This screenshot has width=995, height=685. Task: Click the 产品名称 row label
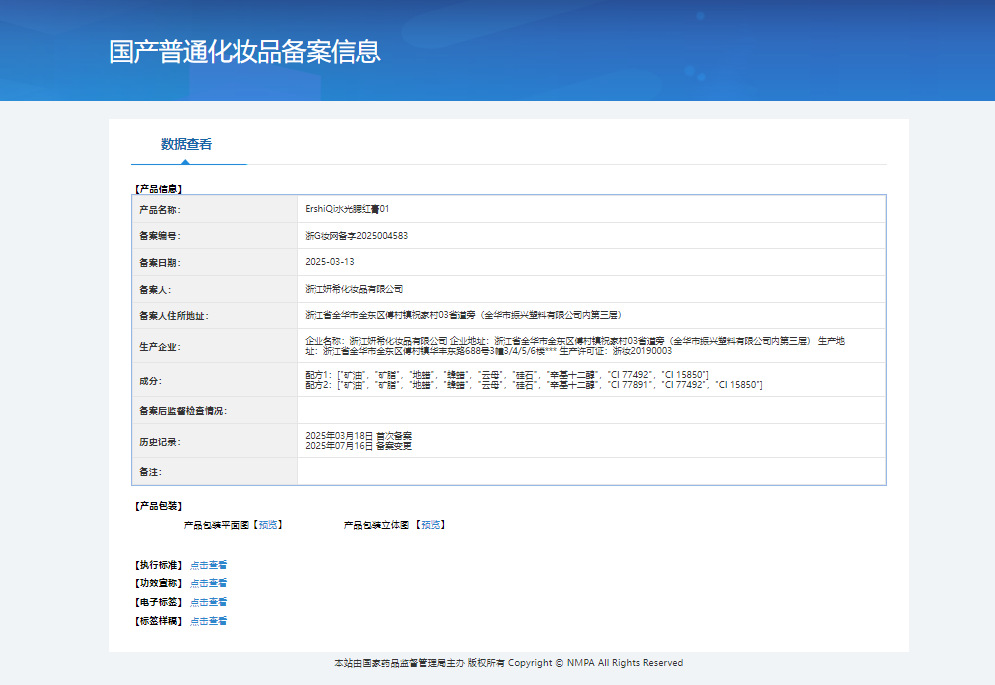tap(160, 209)
